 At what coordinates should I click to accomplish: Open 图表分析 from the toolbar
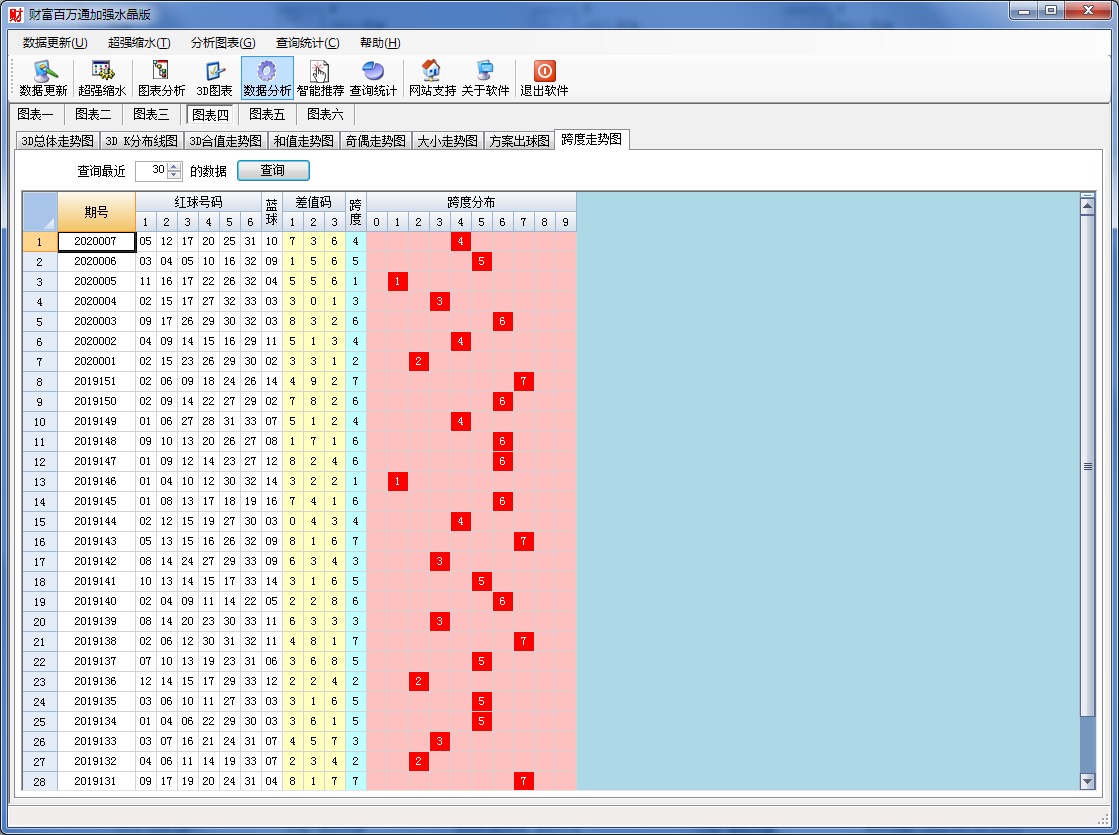(x=161, y=78)
